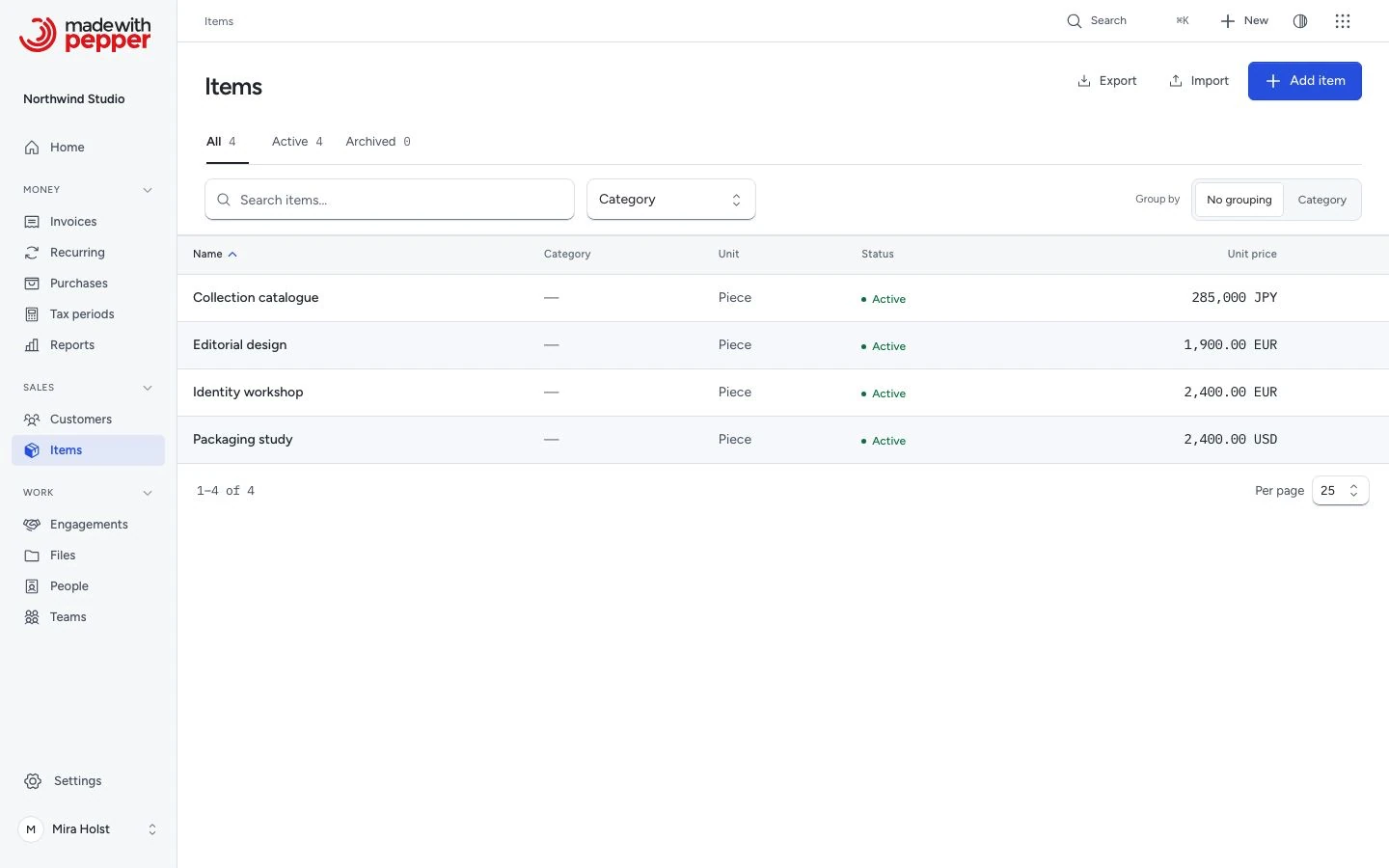
Task: Click the Add item button
Action: pyautogui.click(x=1304, y=81)
